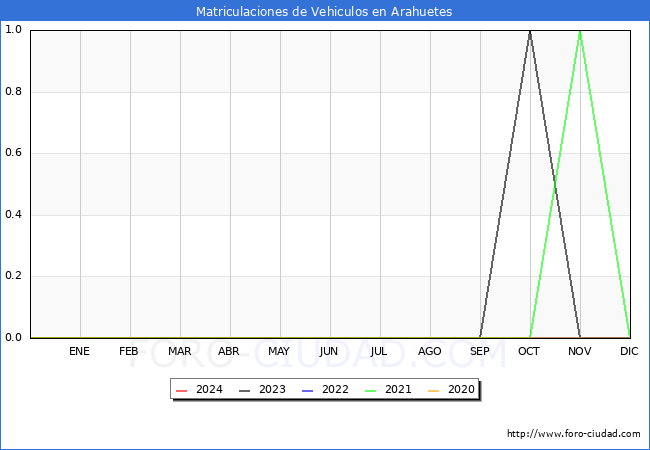Click the ABR month axis label
Screen dimensions: 650x450
tap(229, 351)
